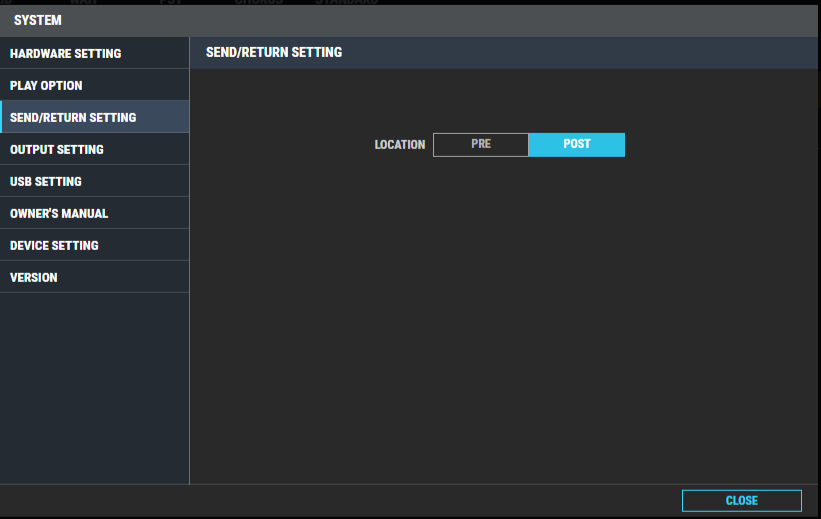Select Play Option in the sidebar

pos(47,86)
